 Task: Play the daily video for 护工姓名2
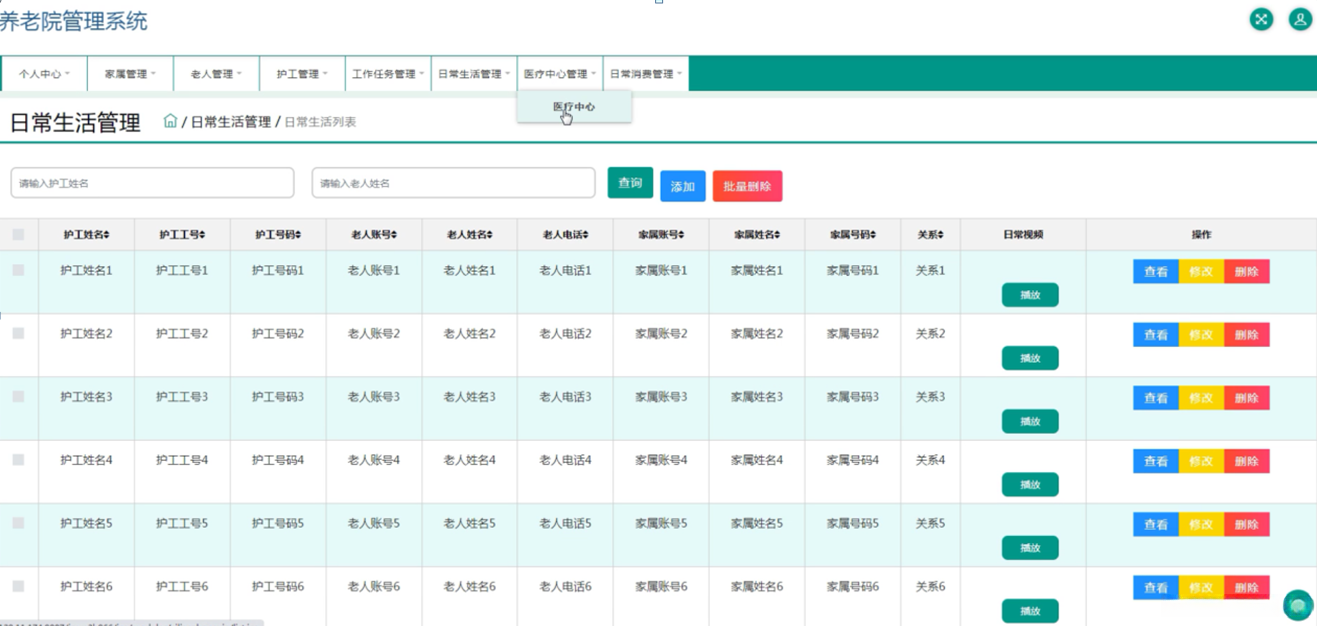pos(1030,358)
